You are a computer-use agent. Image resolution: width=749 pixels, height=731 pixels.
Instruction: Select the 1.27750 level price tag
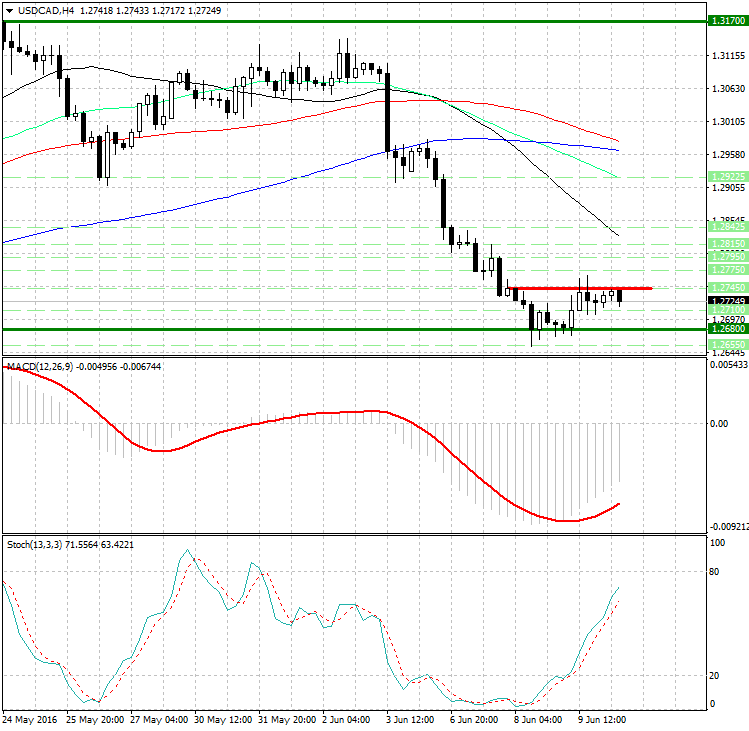coord(727,269)
